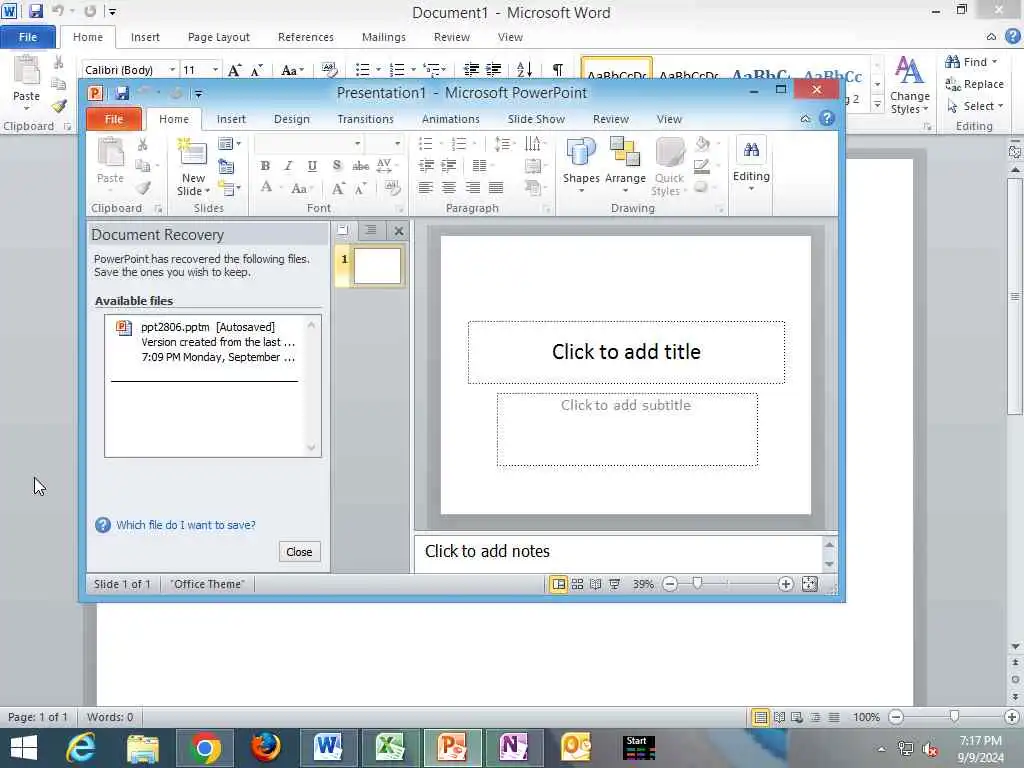1024x768 pixels.
Task: Click PowerPoint zoom slider handle
Action: [697, 583]
